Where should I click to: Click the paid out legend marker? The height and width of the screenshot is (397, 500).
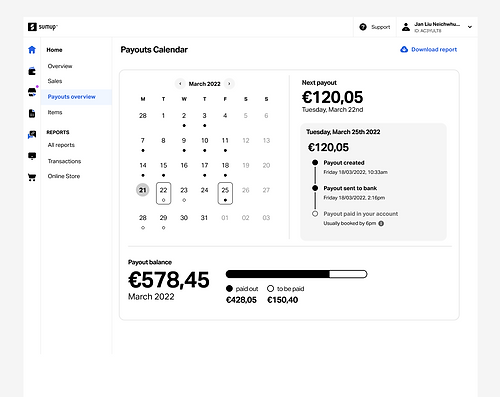pyautogui.click(x=229, y=288)
